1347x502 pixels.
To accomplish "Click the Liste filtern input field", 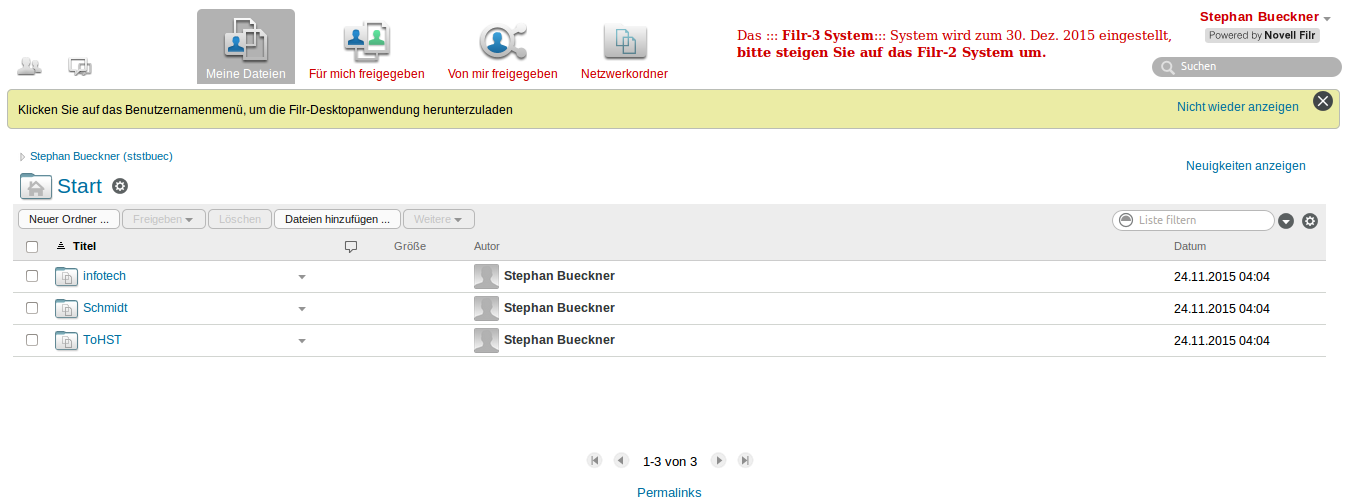I will coord(1202,220).
